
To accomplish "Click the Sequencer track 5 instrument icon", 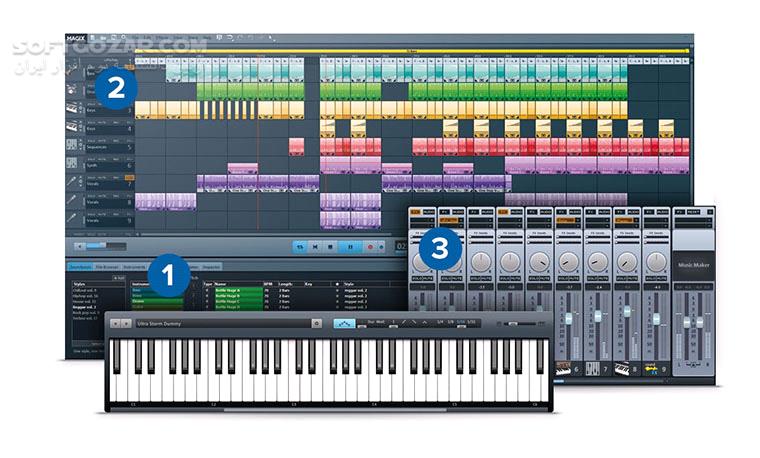I will (x=72, y=144).
